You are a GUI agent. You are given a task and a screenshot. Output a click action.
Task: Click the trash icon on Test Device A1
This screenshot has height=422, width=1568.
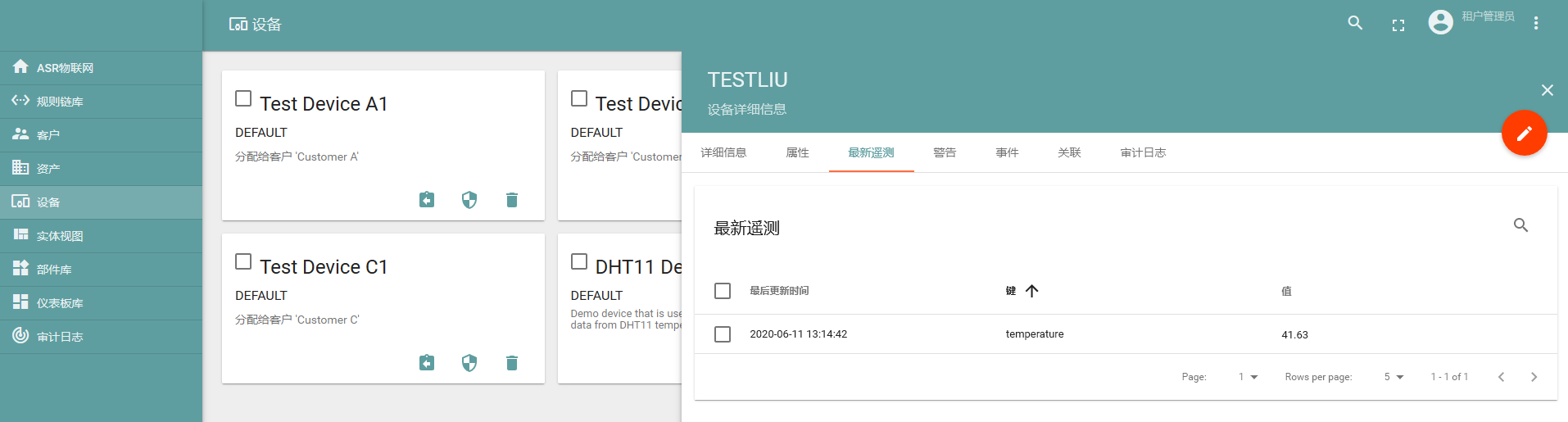click(512, 200)
